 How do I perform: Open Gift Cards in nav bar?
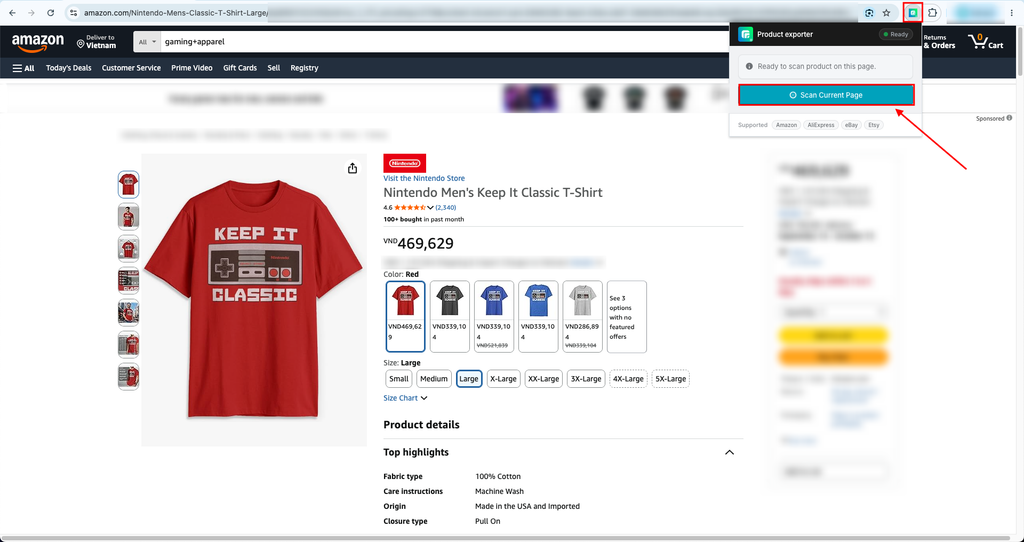pos(240,68)
